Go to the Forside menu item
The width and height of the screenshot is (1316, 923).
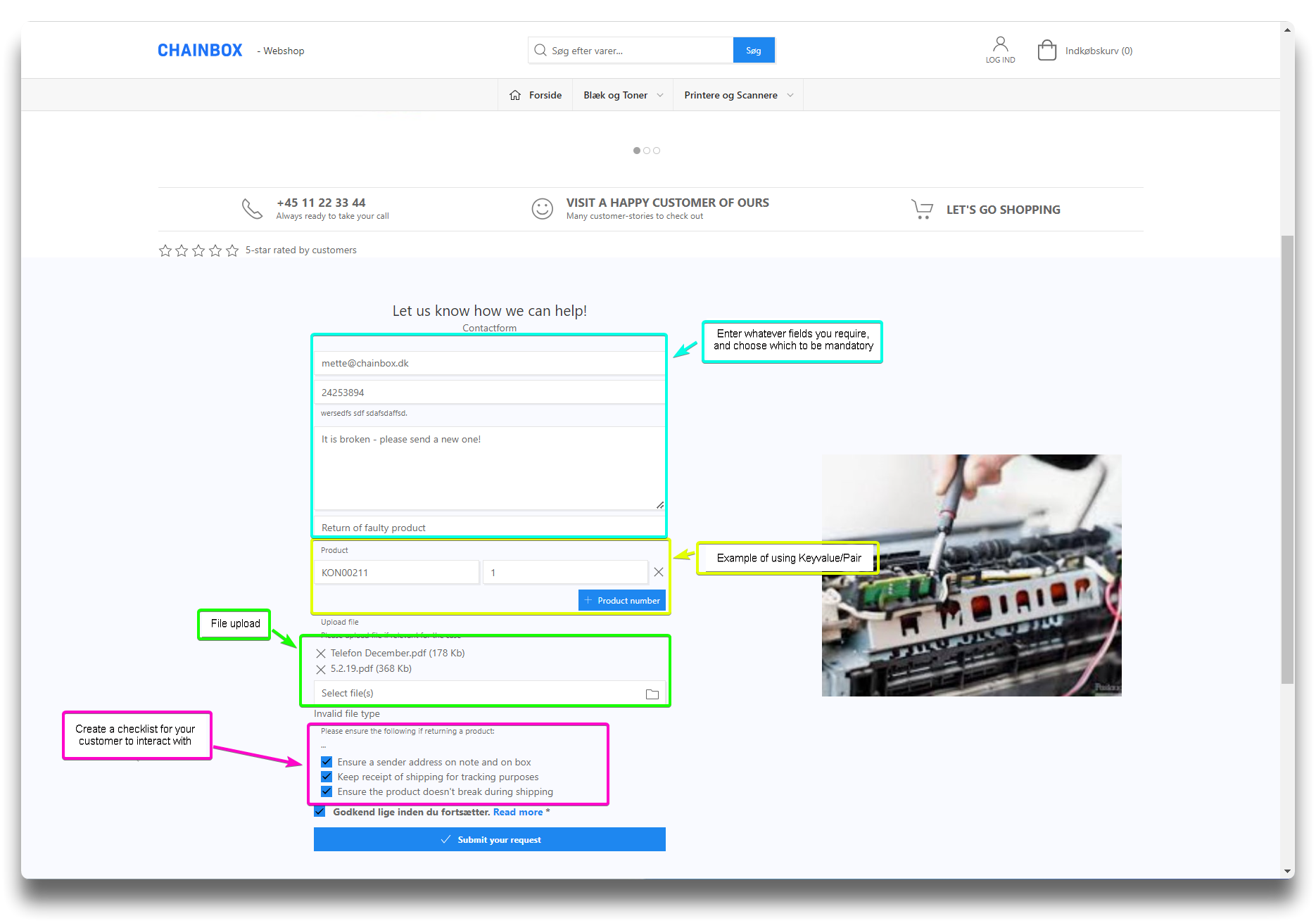545,95
